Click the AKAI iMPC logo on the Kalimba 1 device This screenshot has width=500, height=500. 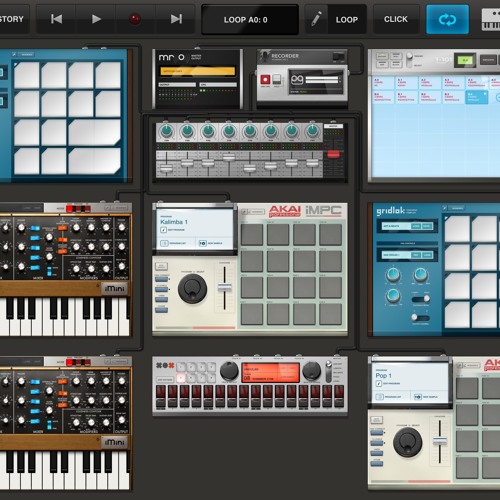click(305, 211)
